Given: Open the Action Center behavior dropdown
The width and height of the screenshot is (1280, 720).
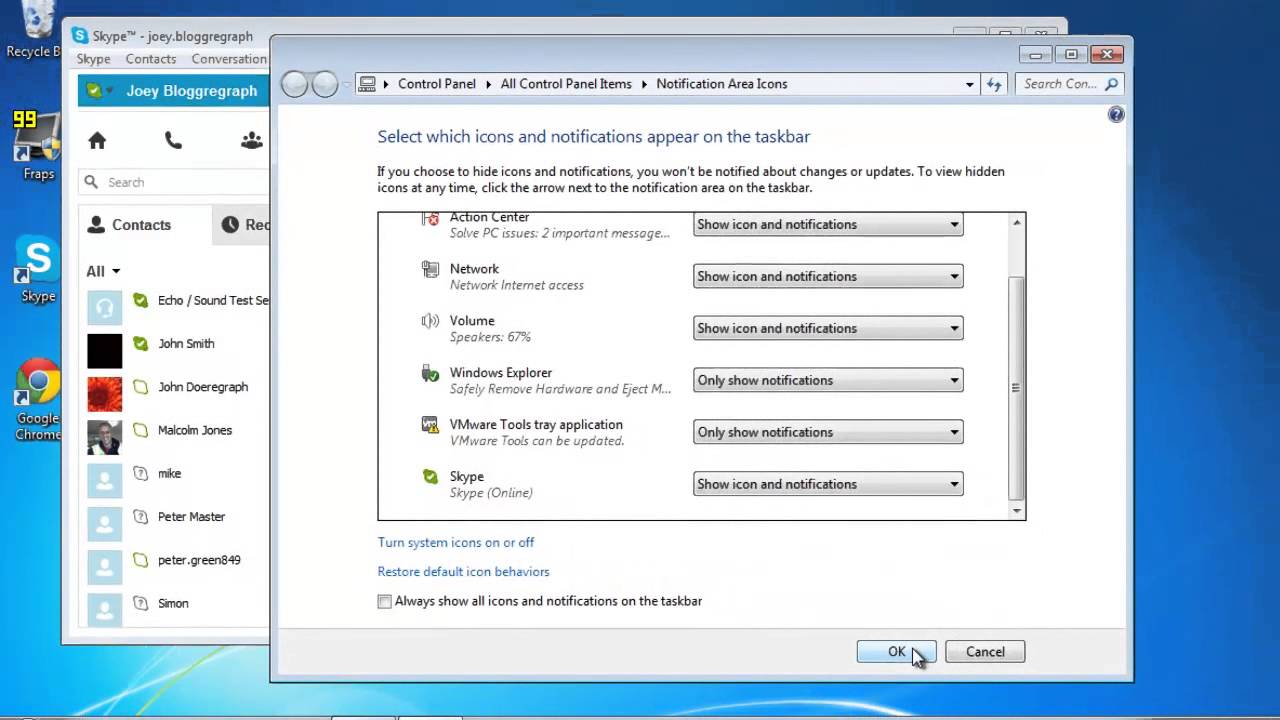Looking at the screenshot, I should point(828,224).
